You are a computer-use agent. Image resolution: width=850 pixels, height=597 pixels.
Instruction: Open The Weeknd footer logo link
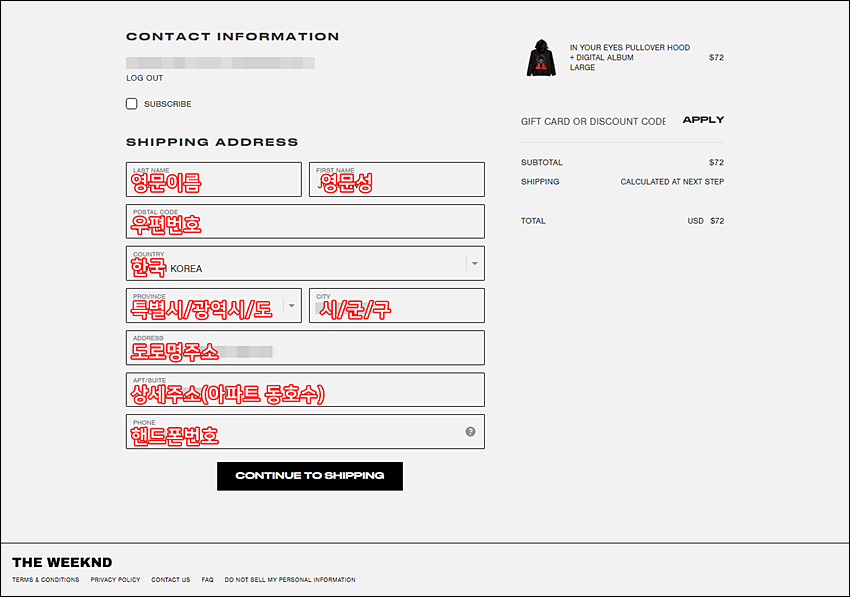point(62,562)
